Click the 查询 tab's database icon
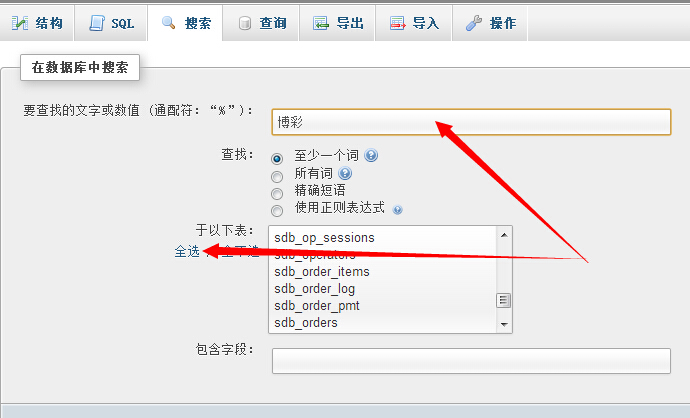Viewport: 690px width, 418px height. (x=245, y=22)
